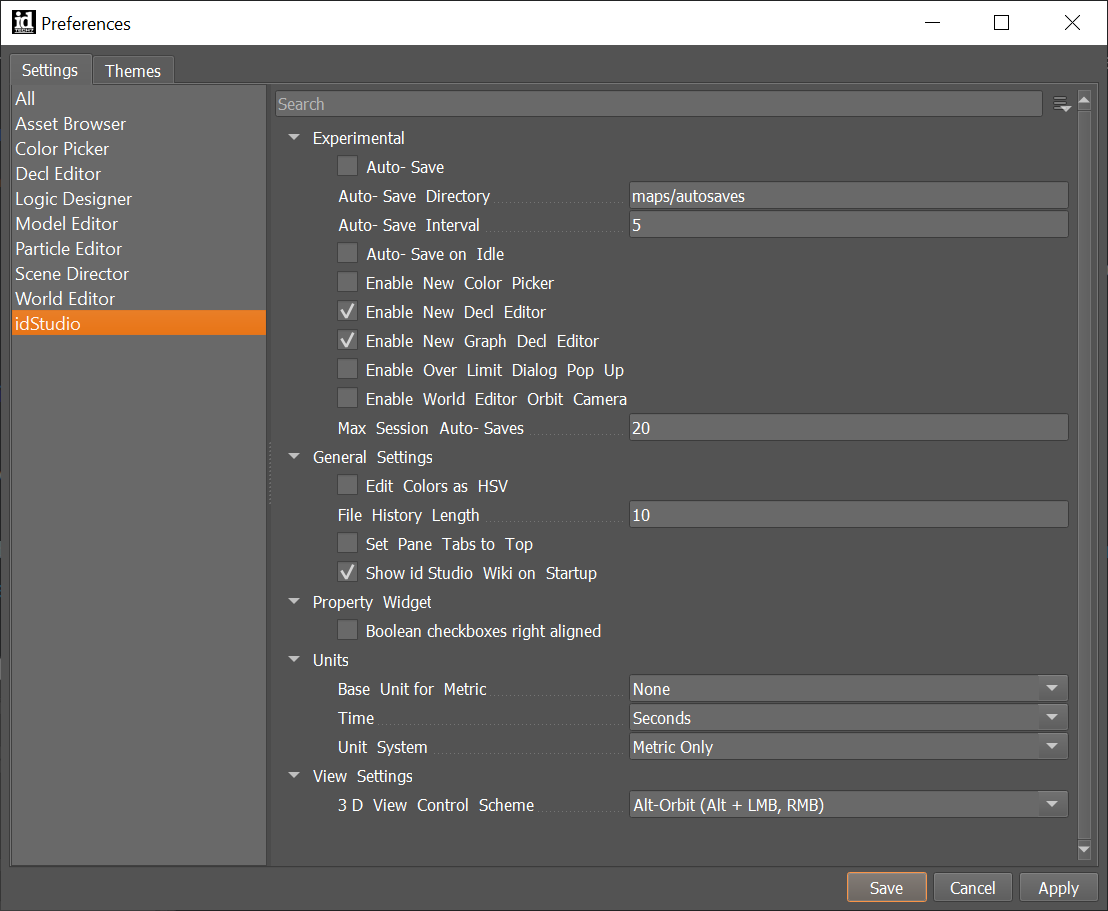Open the Unit System dropdown
1108x911 pixels.
click(x=848, y=746)
